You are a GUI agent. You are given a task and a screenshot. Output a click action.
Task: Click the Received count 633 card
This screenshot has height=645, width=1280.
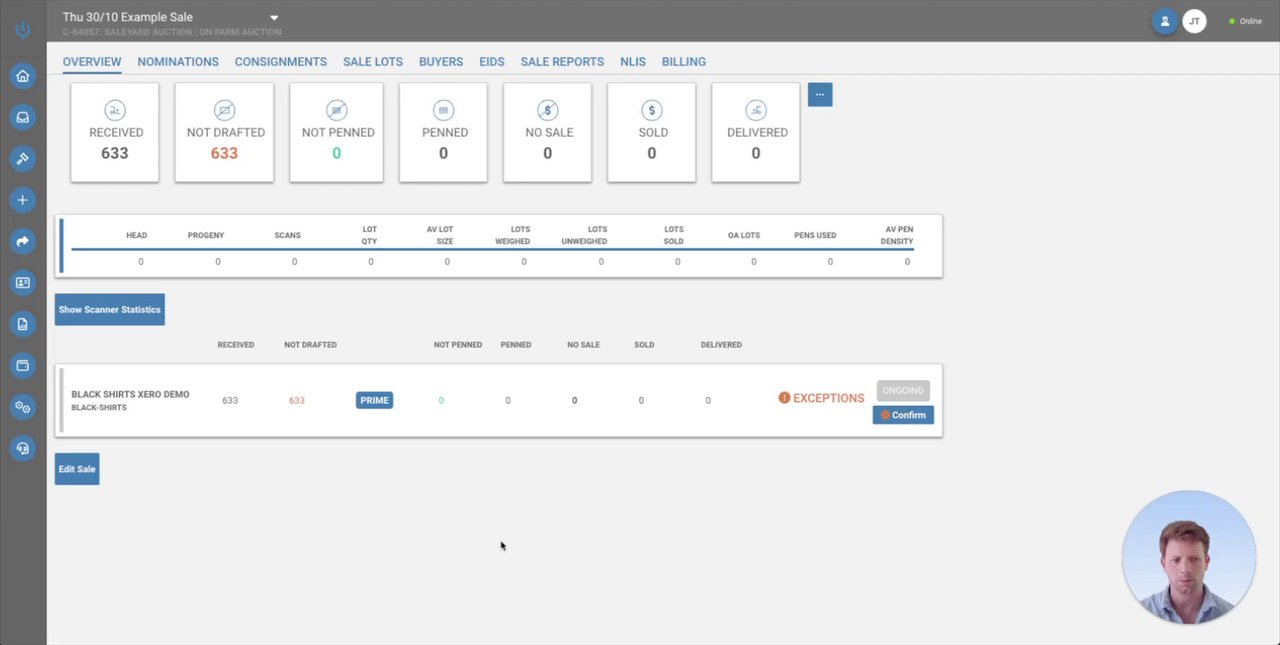(x=114, y=133)
